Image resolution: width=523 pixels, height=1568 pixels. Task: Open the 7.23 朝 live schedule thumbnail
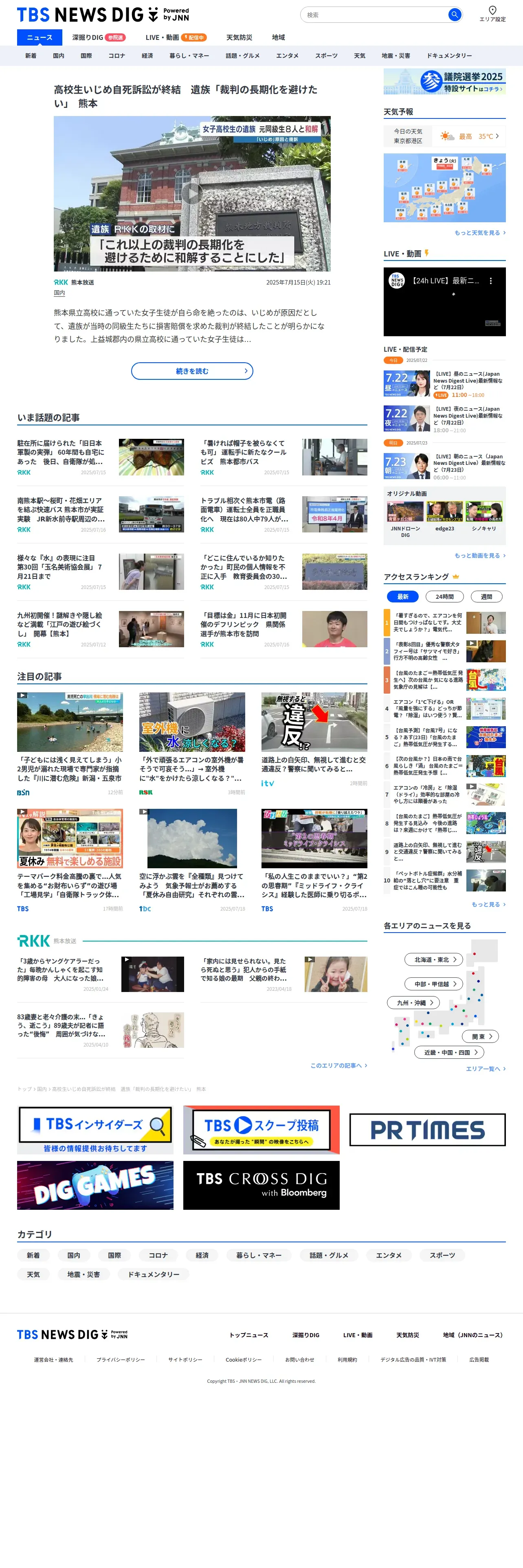pos(407,466)
